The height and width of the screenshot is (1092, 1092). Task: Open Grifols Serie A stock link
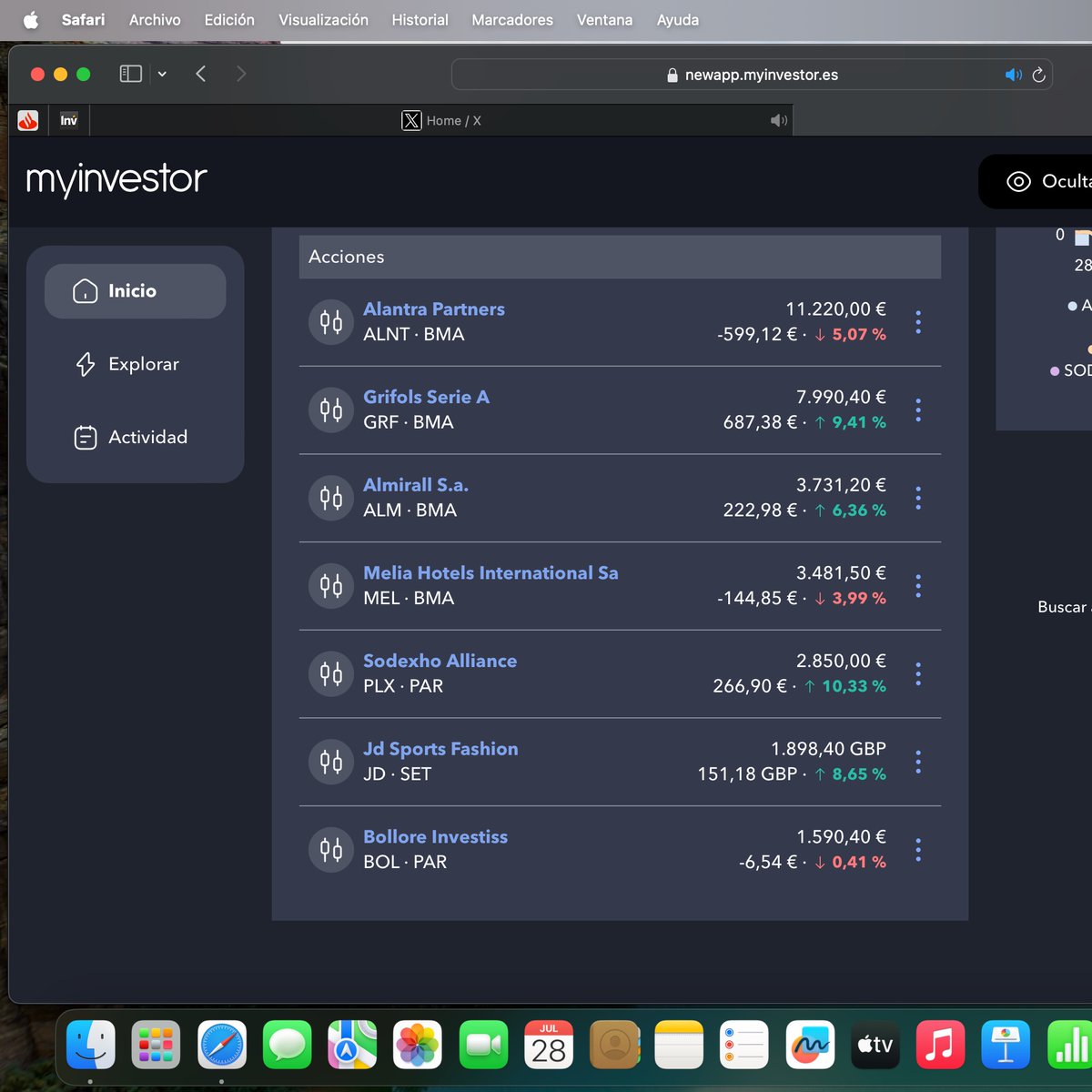coord(426,397)
